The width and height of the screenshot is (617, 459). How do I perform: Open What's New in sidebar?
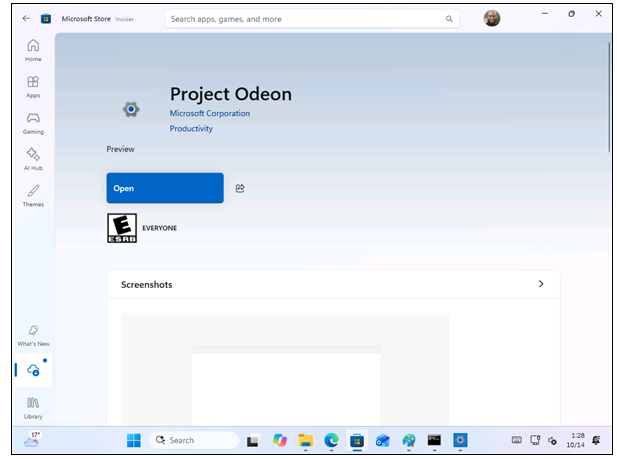[33, 335]
